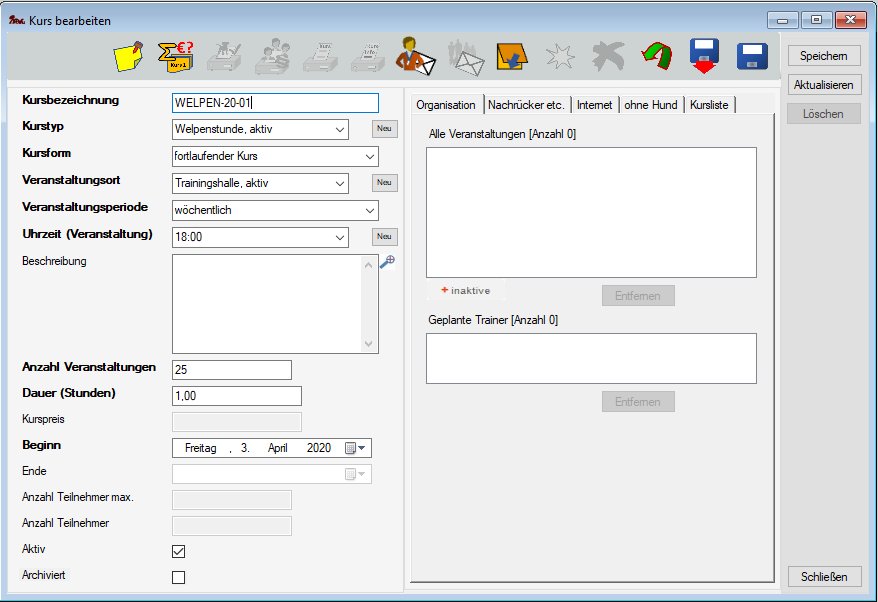Click the Kursbezeichnung text field
Image resolution: width=878 pixels, height=602 pixels.
pos(275,102)
